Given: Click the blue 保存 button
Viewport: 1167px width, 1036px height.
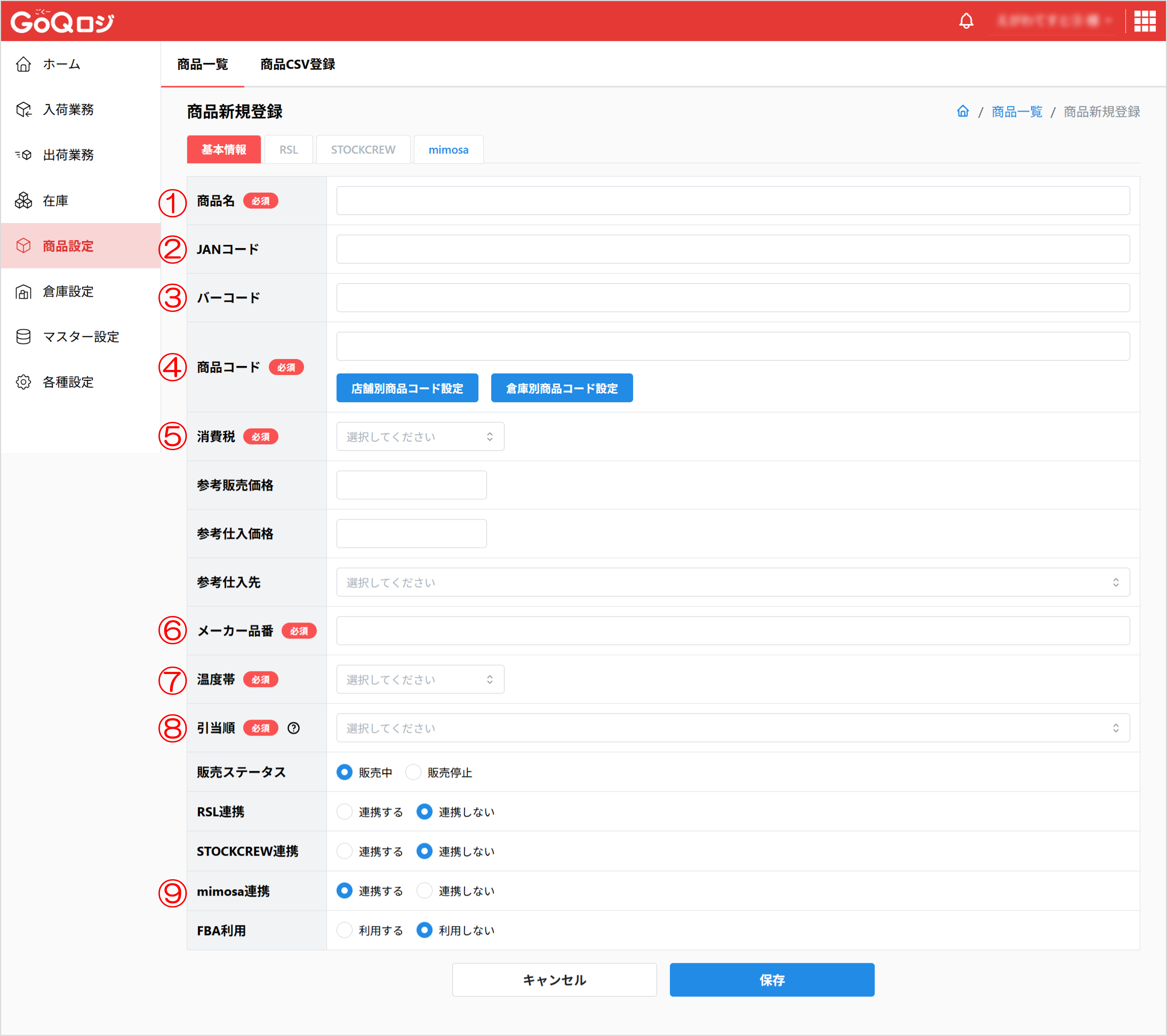Looking at the screenshot, I should coord(771,980).
